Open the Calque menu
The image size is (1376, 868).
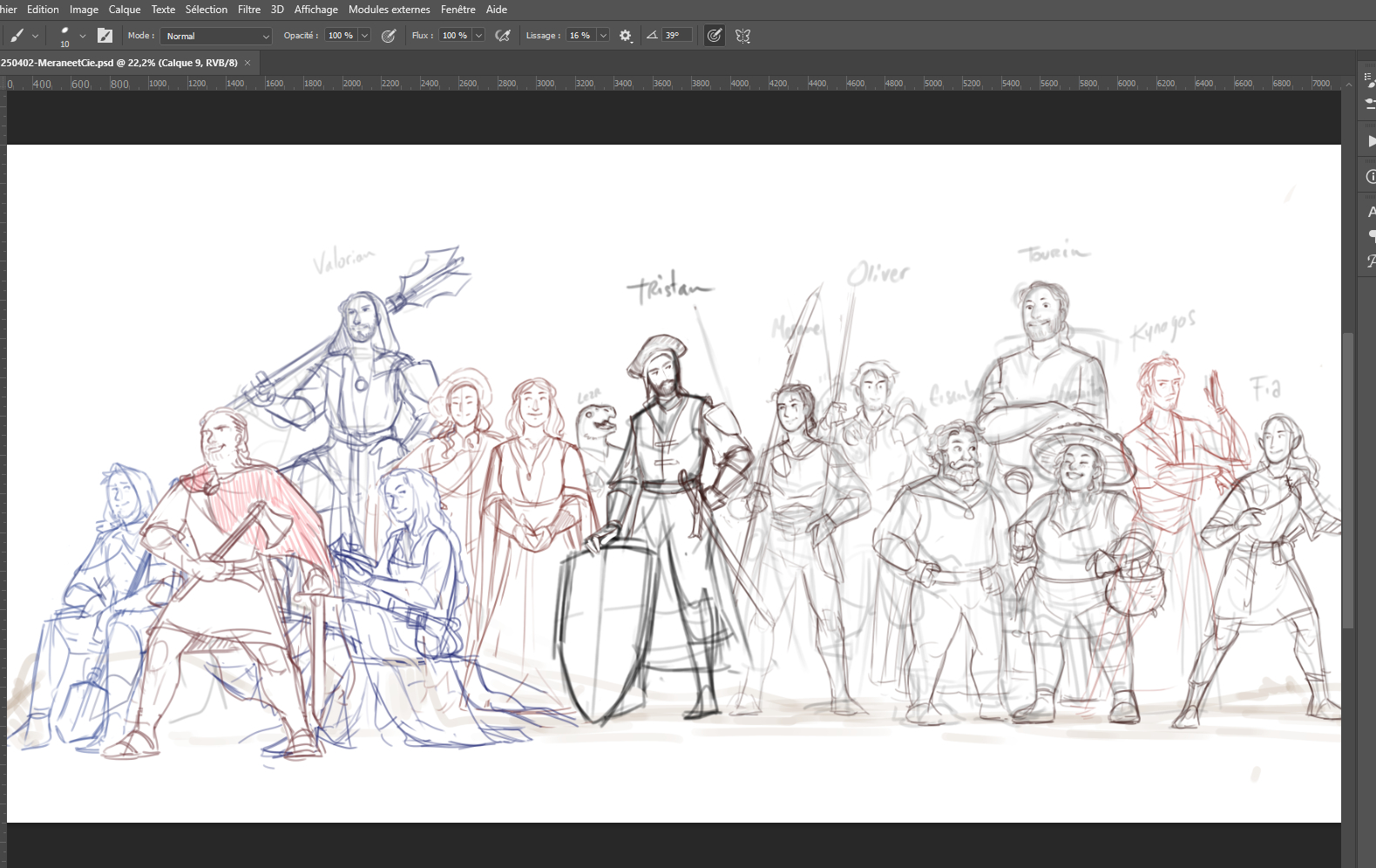tap(124, 10)
